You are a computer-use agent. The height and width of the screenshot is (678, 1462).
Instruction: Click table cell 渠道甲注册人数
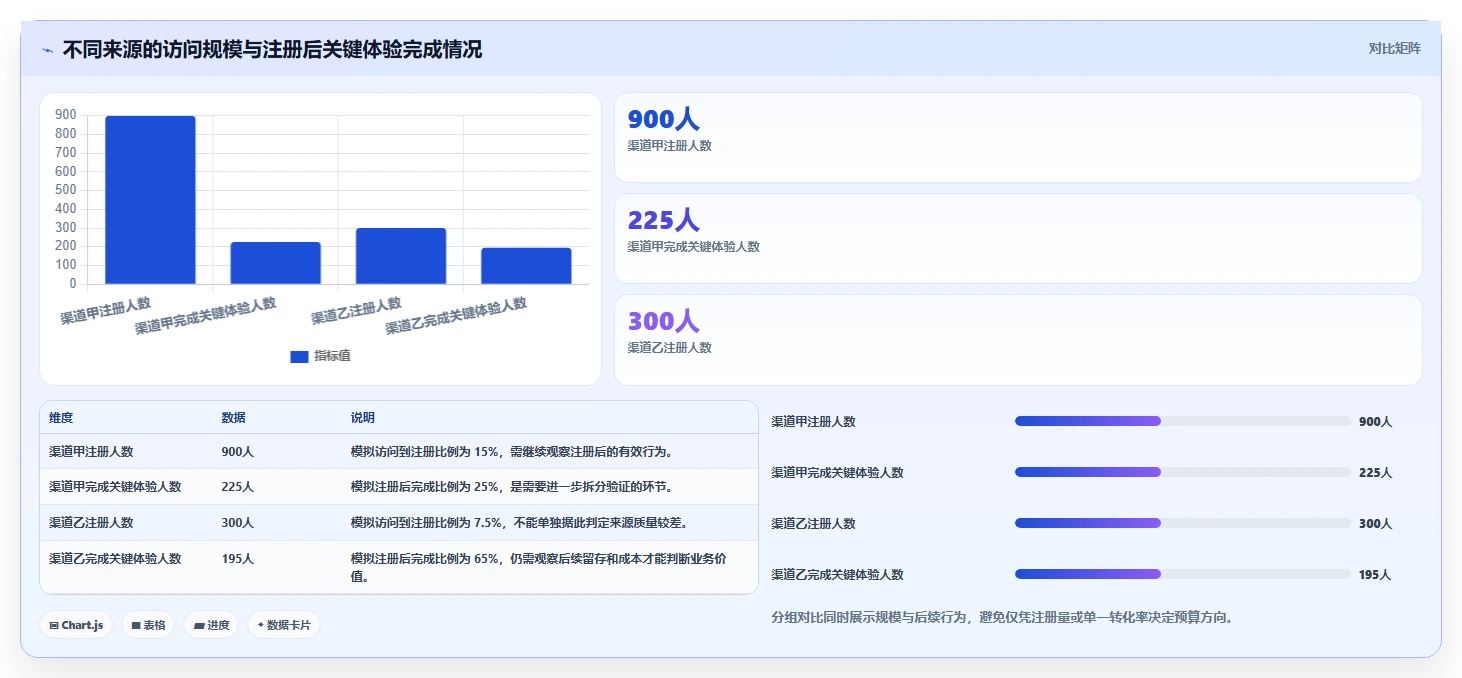(91, 452)
